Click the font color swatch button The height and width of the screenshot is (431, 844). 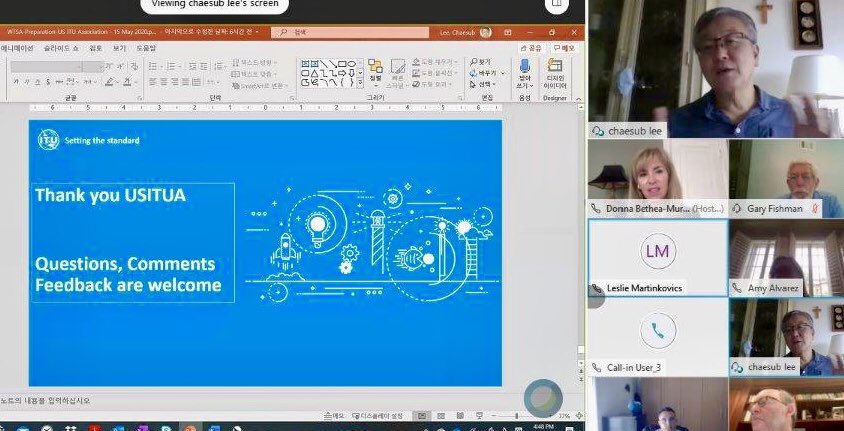128,82
